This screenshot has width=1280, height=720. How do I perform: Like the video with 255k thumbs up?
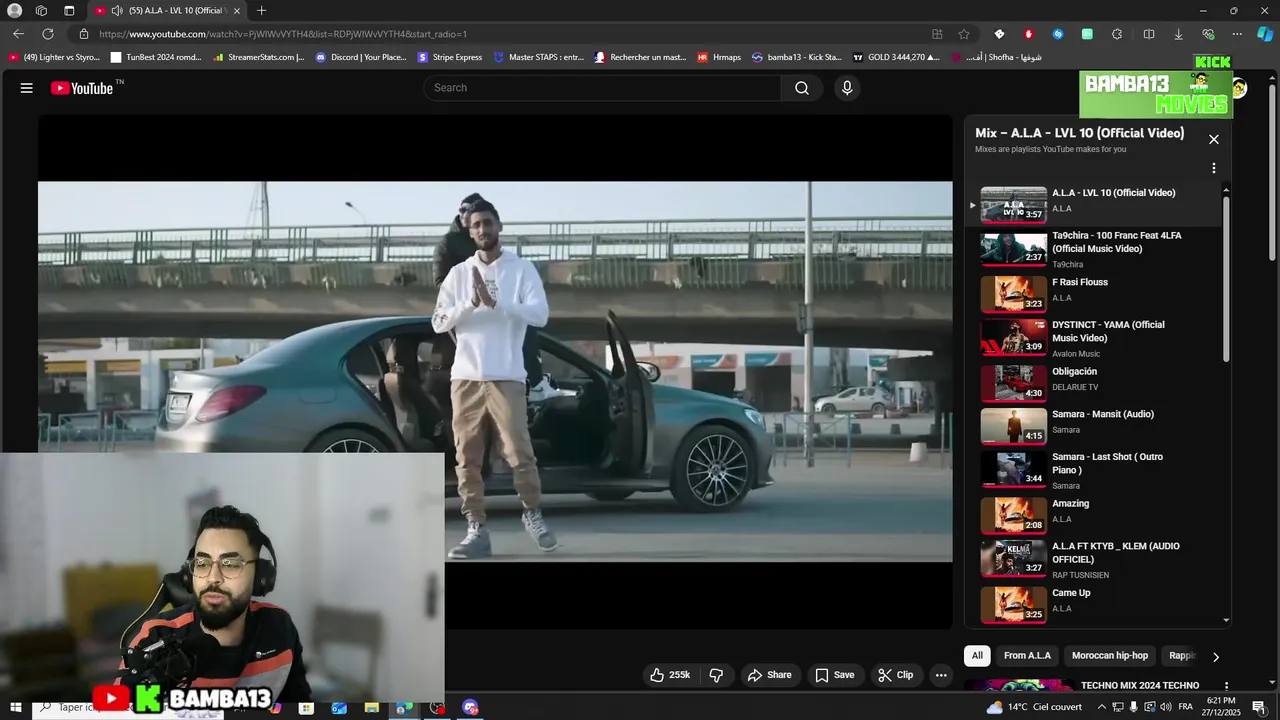(670, 675)
